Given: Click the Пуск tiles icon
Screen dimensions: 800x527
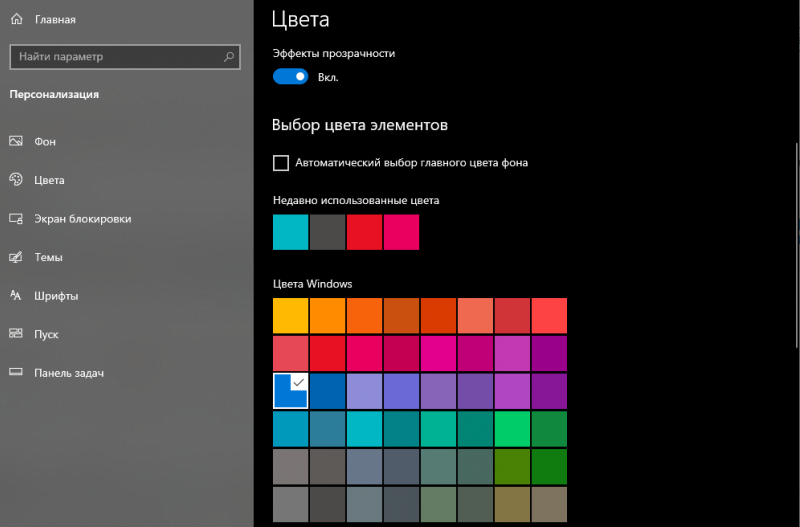Looking at the screenshot, I should click(x=16, y=334).
